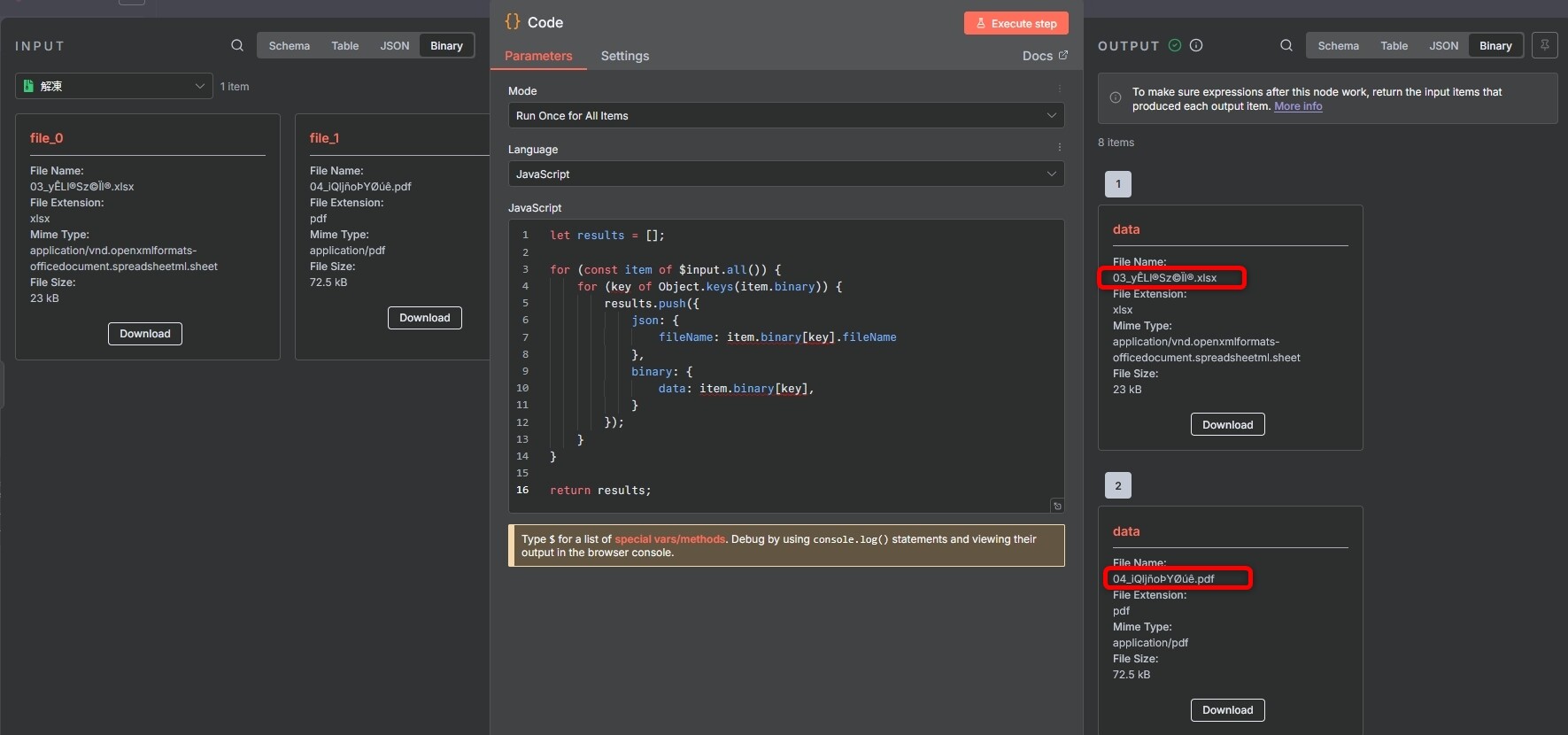This screenshot has height=735, width=1568.
Task: Click the search icon in the INPUT panel
Action: click(x=236, y=45)
